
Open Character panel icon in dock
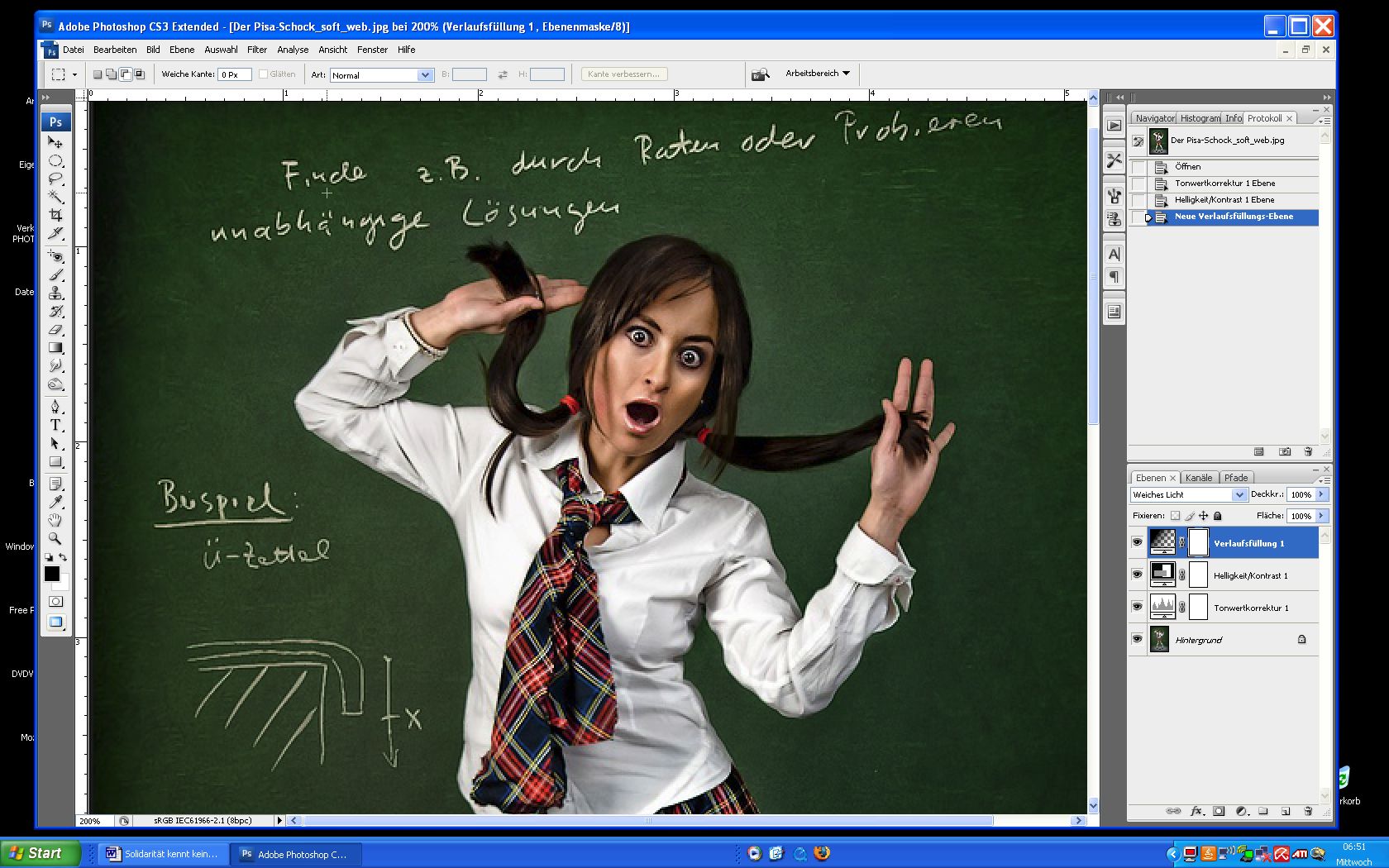(1114, 255)
